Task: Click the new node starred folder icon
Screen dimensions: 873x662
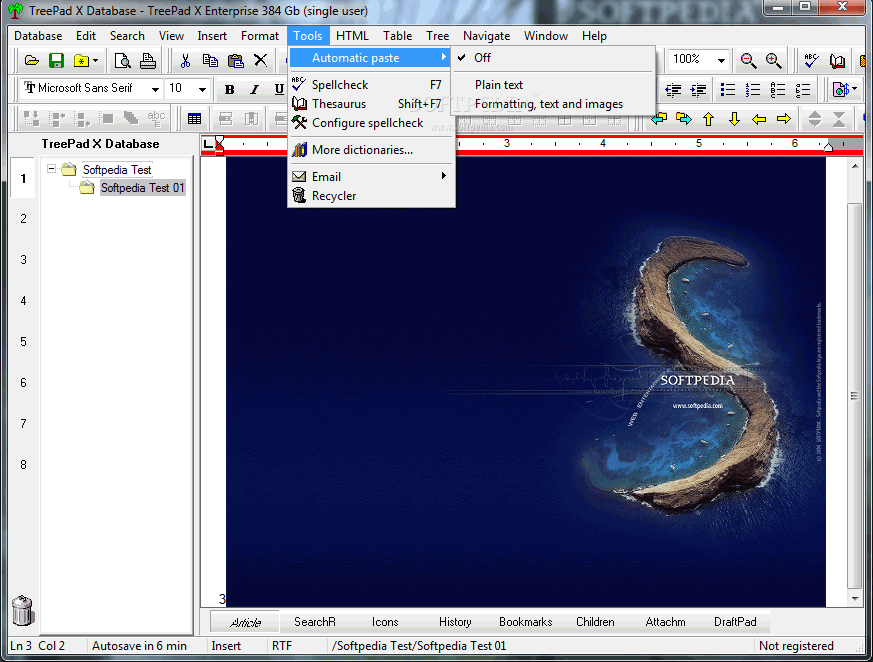Action: pyautogui.click(x=81, y=60)
